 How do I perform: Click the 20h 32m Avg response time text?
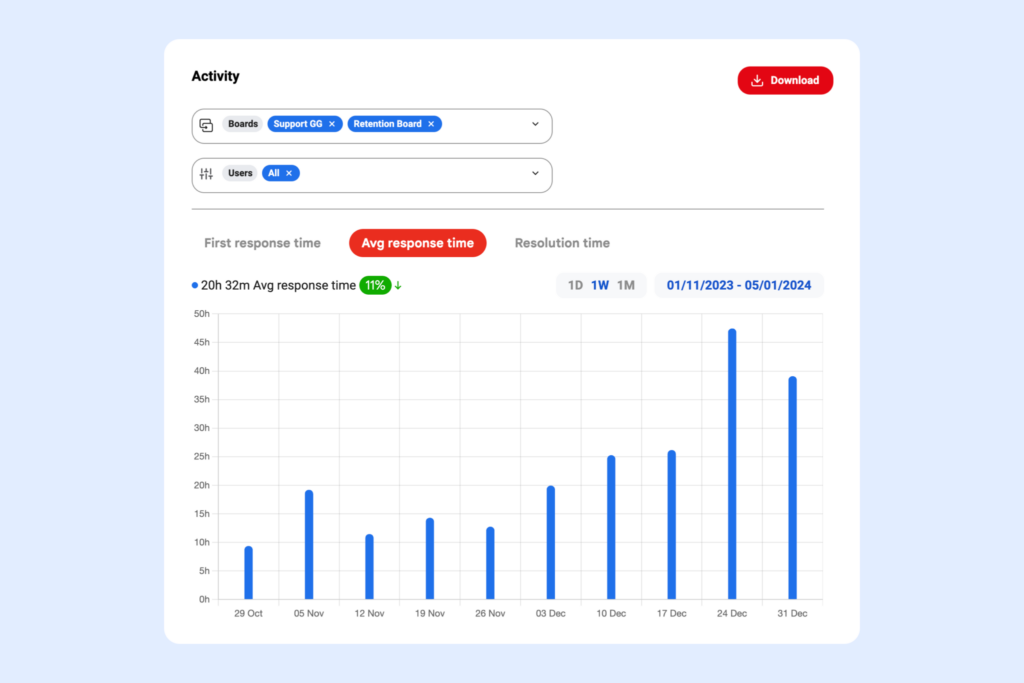click(x=278, y=285)
